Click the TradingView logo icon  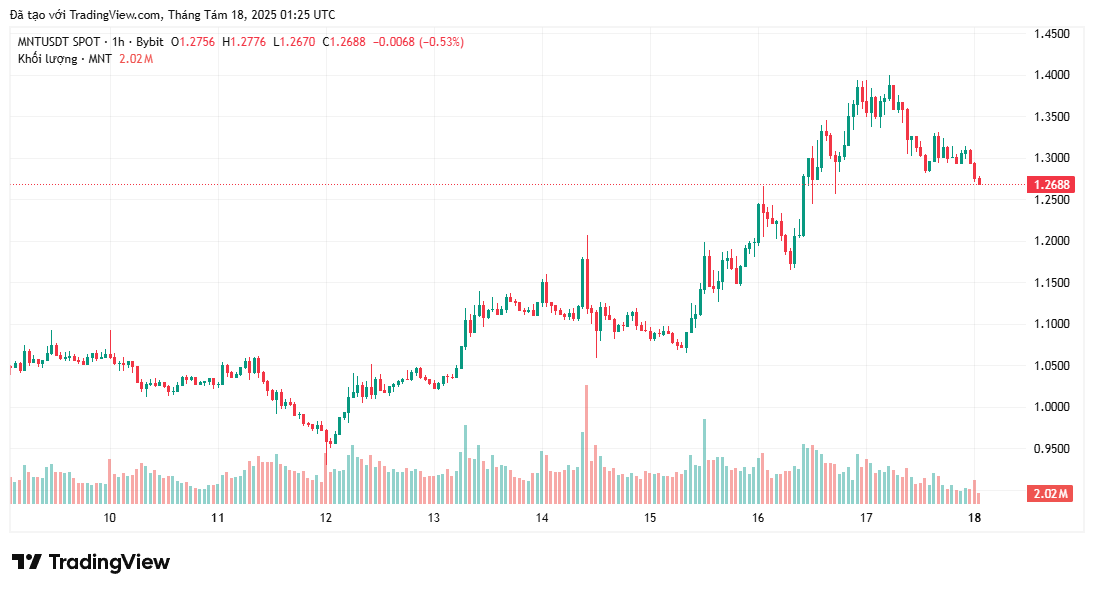[x=27, y=562]
